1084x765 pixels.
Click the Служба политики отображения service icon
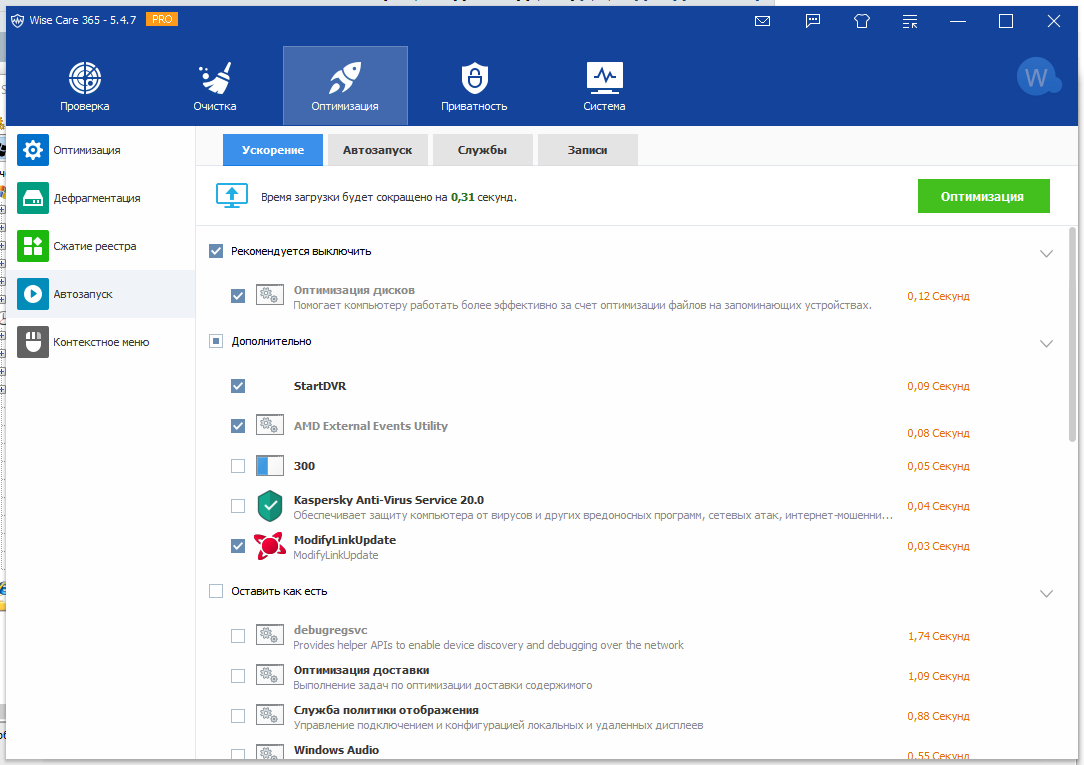point(270,715)
